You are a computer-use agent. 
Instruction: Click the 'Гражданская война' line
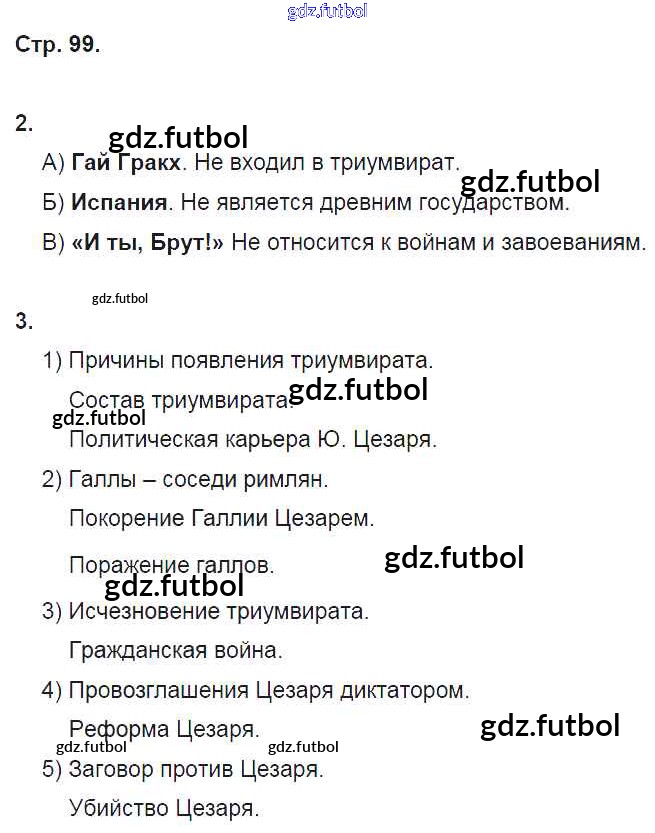point(176,650)
